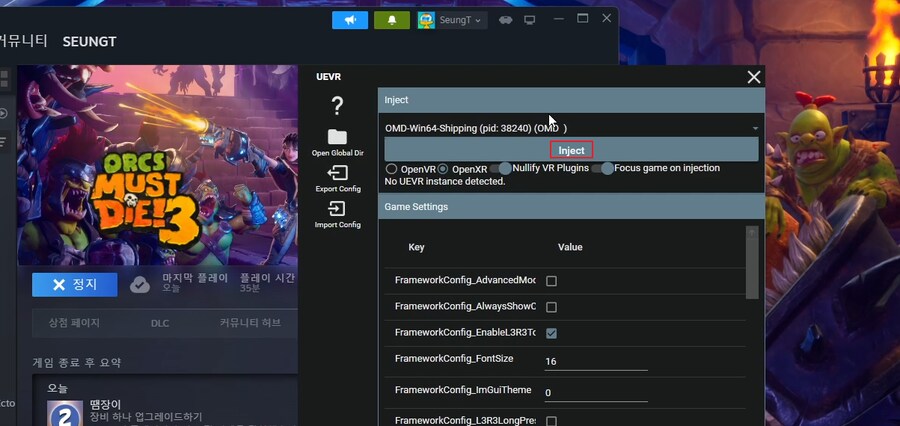Viewport: 900px width, 426px height.
Task: Click the Import Config icon
Action: [338, 208]
